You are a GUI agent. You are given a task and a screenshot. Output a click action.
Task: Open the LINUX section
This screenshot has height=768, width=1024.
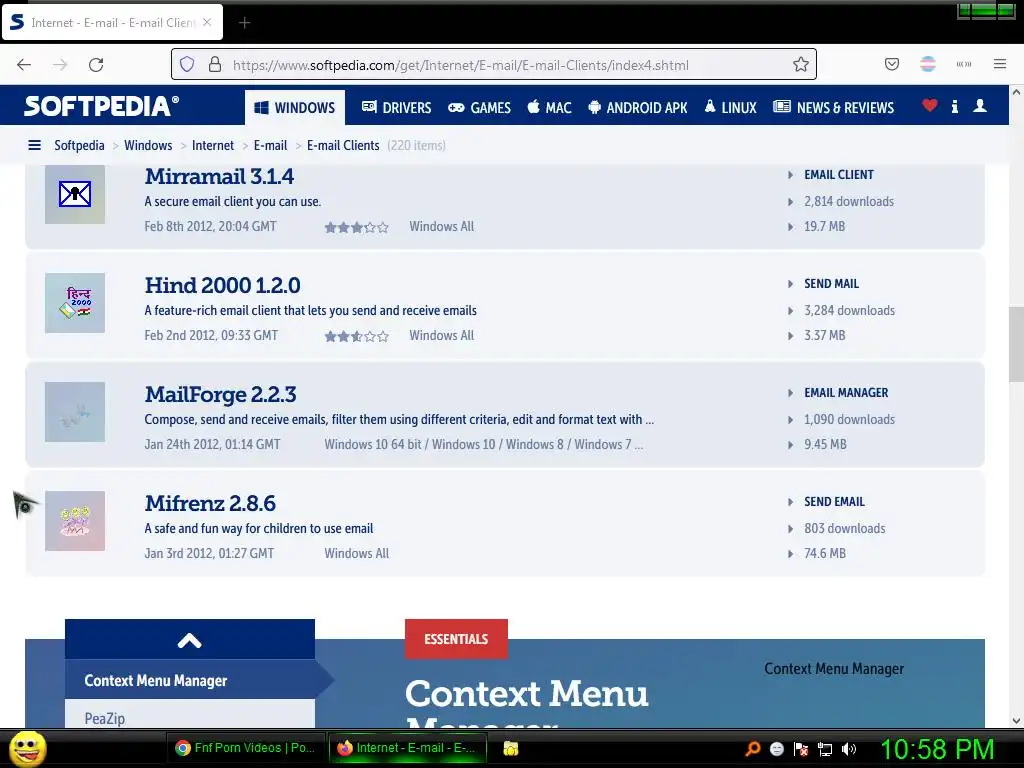[x=730, y=107]
